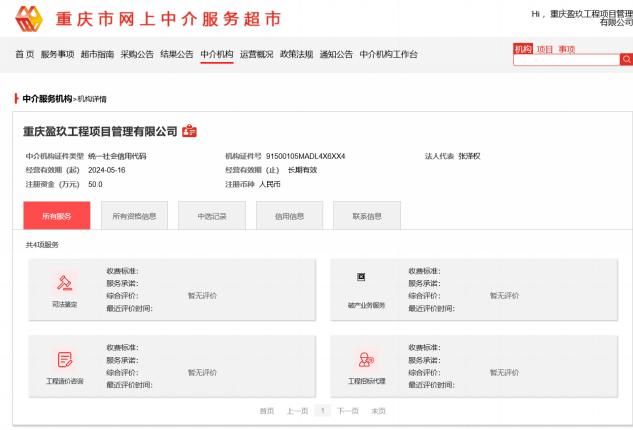Go to 首页 in the navigation bar
Image resolution: width=633 pixels, height=430 pixels.
point(25,54)
